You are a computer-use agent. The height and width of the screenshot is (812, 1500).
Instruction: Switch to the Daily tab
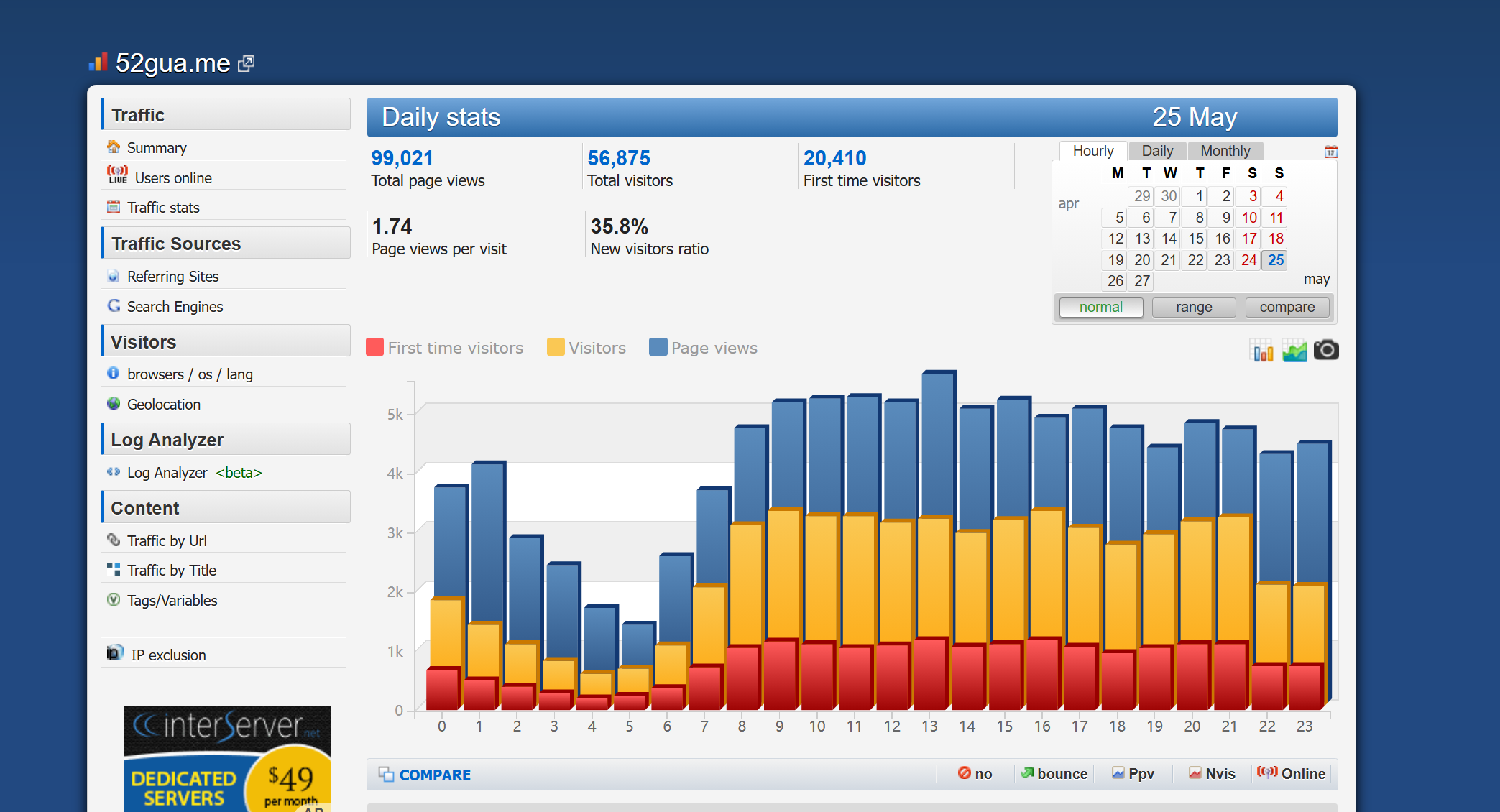1156,151
